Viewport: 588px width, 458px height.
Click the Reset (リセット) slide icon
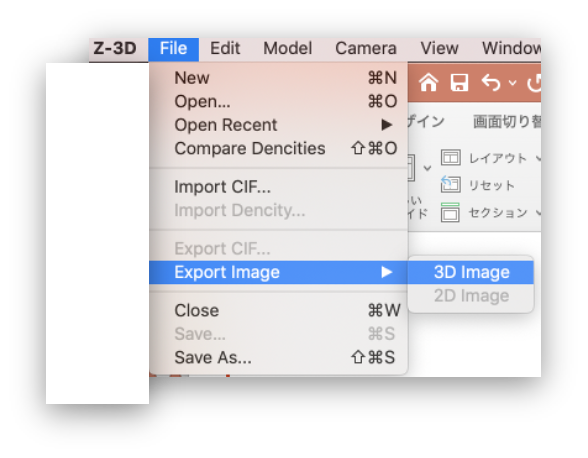click(x=450, y=184)
